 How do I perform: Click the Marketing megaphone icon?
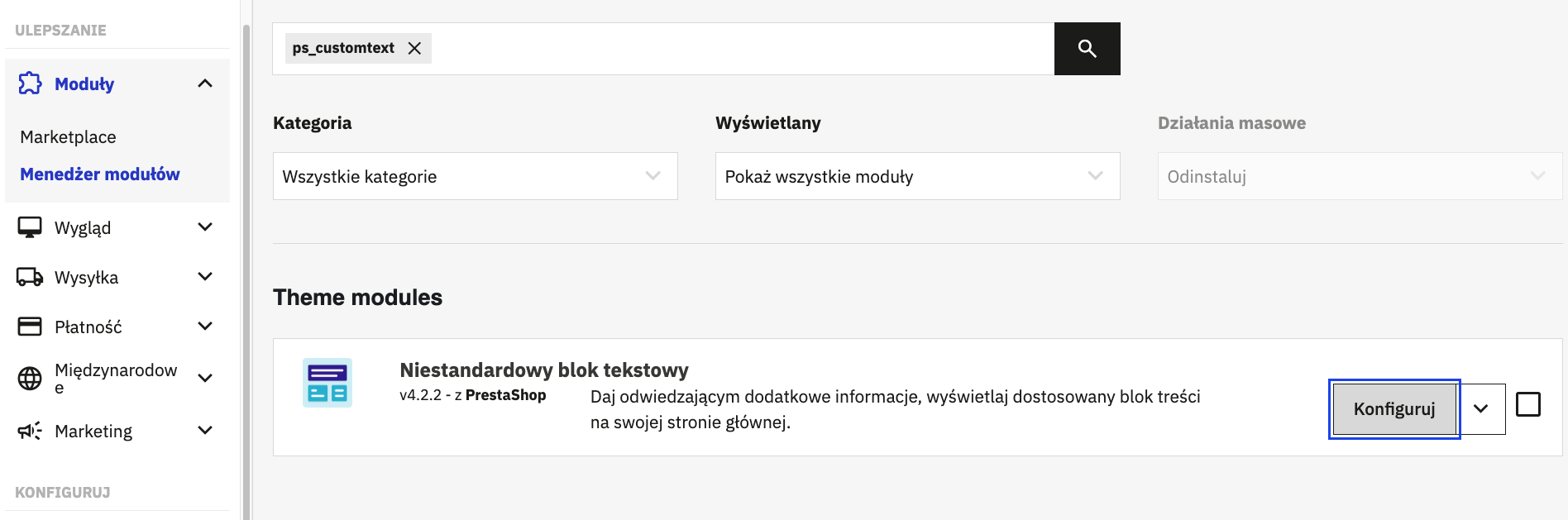pyautogui.click(x=30, y=431)
